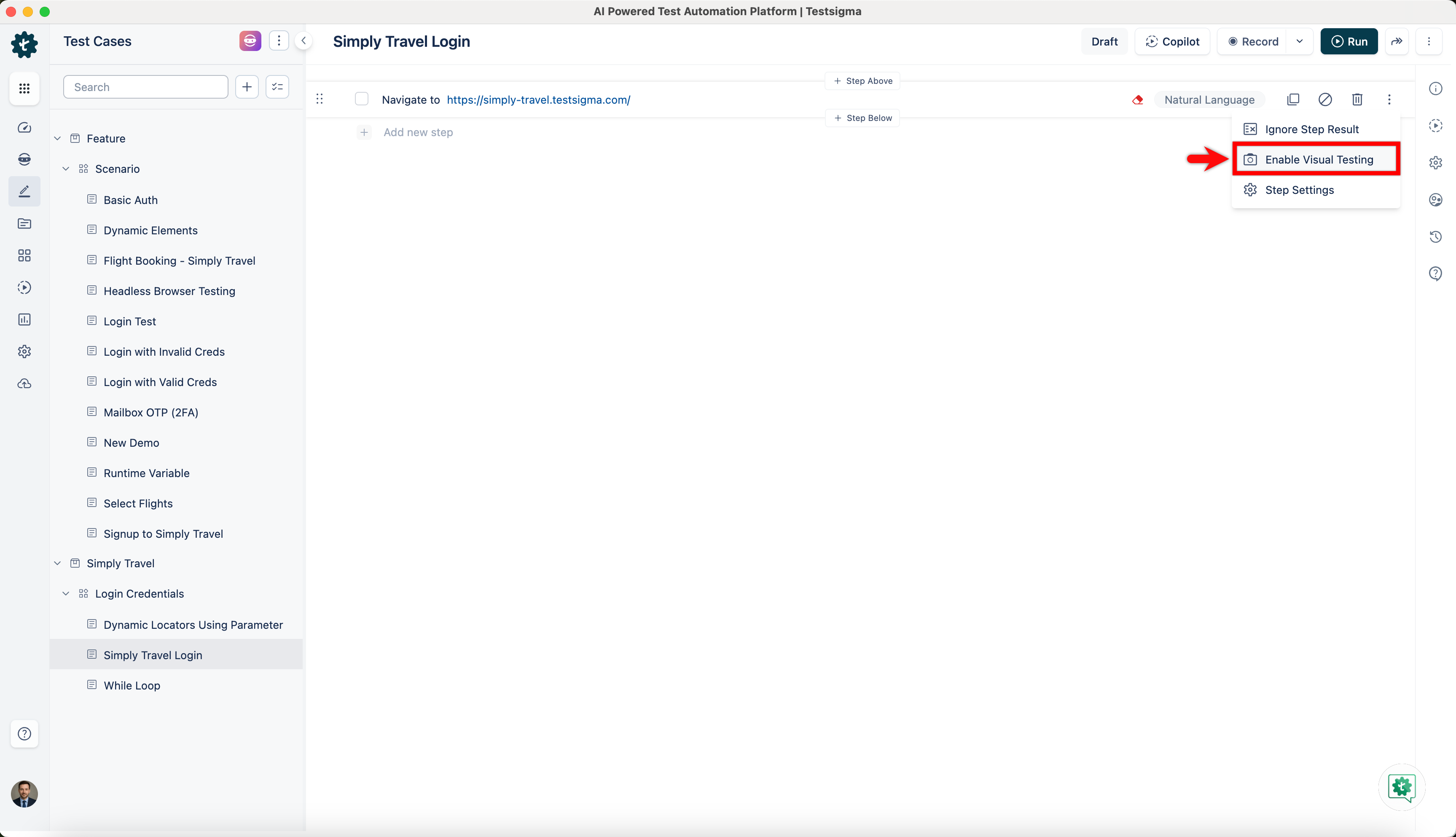1456x837 pixels.
Task: Toggle Natural Language mode for the step
Action: tap(1209, 99)
